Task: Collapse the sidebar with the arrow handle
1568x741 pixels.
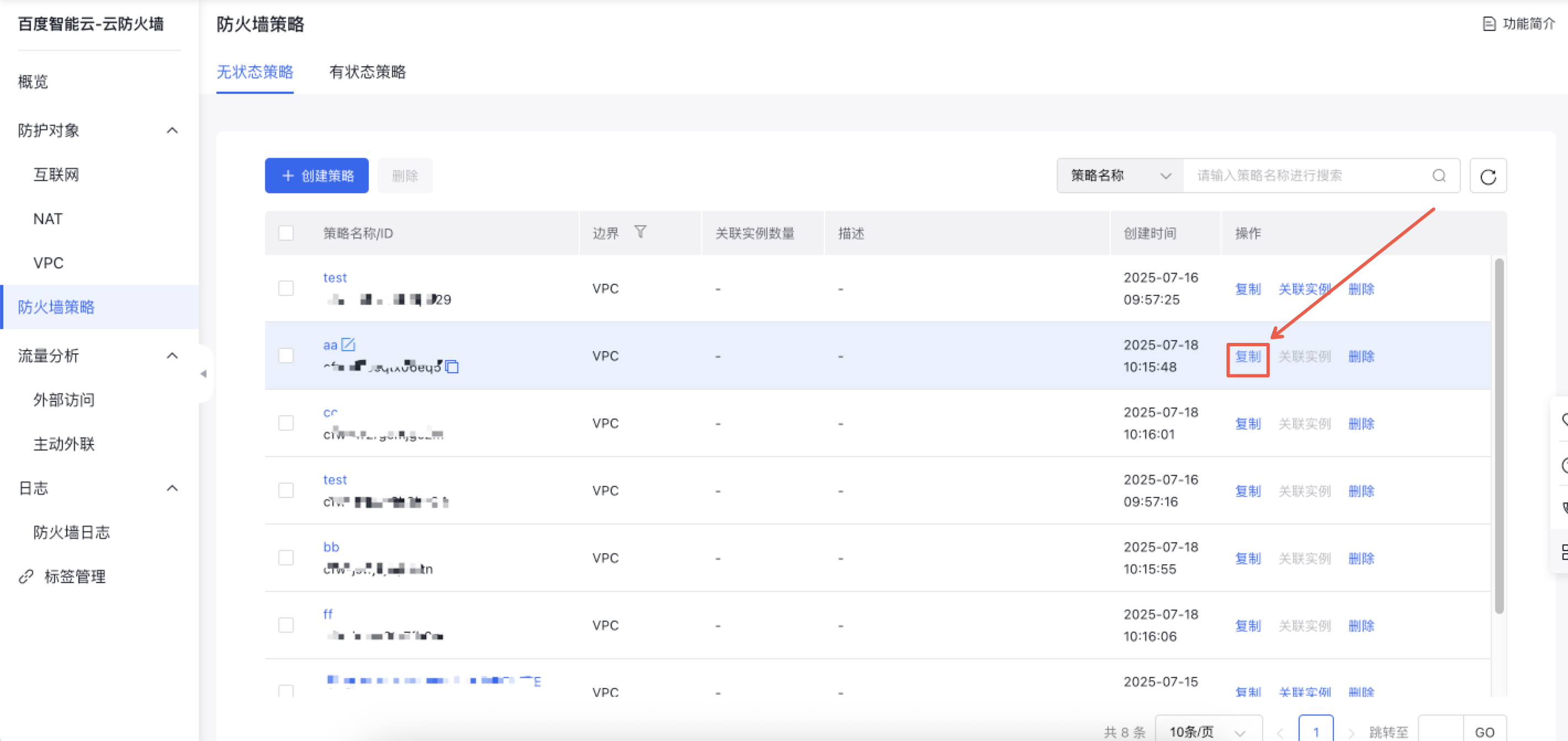Action: pos(203,374)
